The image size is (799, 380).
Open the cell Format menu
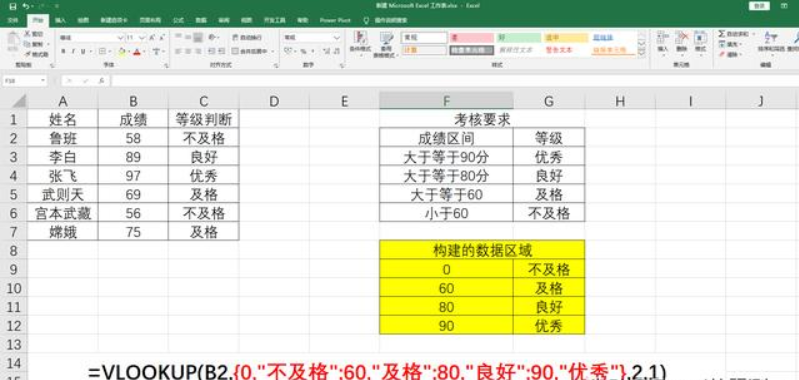(x=701, y=42)
